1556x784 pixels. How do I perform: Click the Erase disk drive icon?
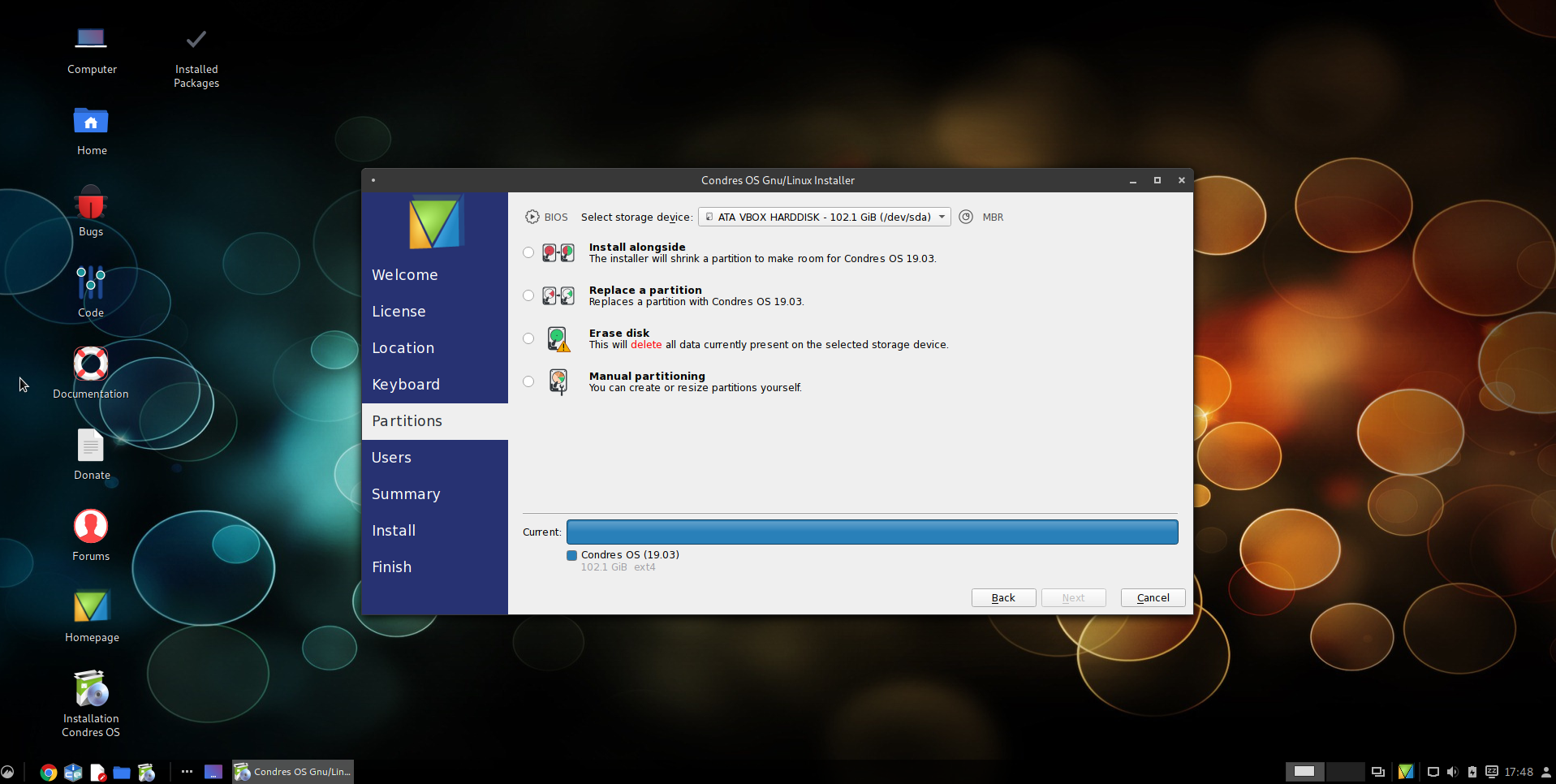(558, 338)
